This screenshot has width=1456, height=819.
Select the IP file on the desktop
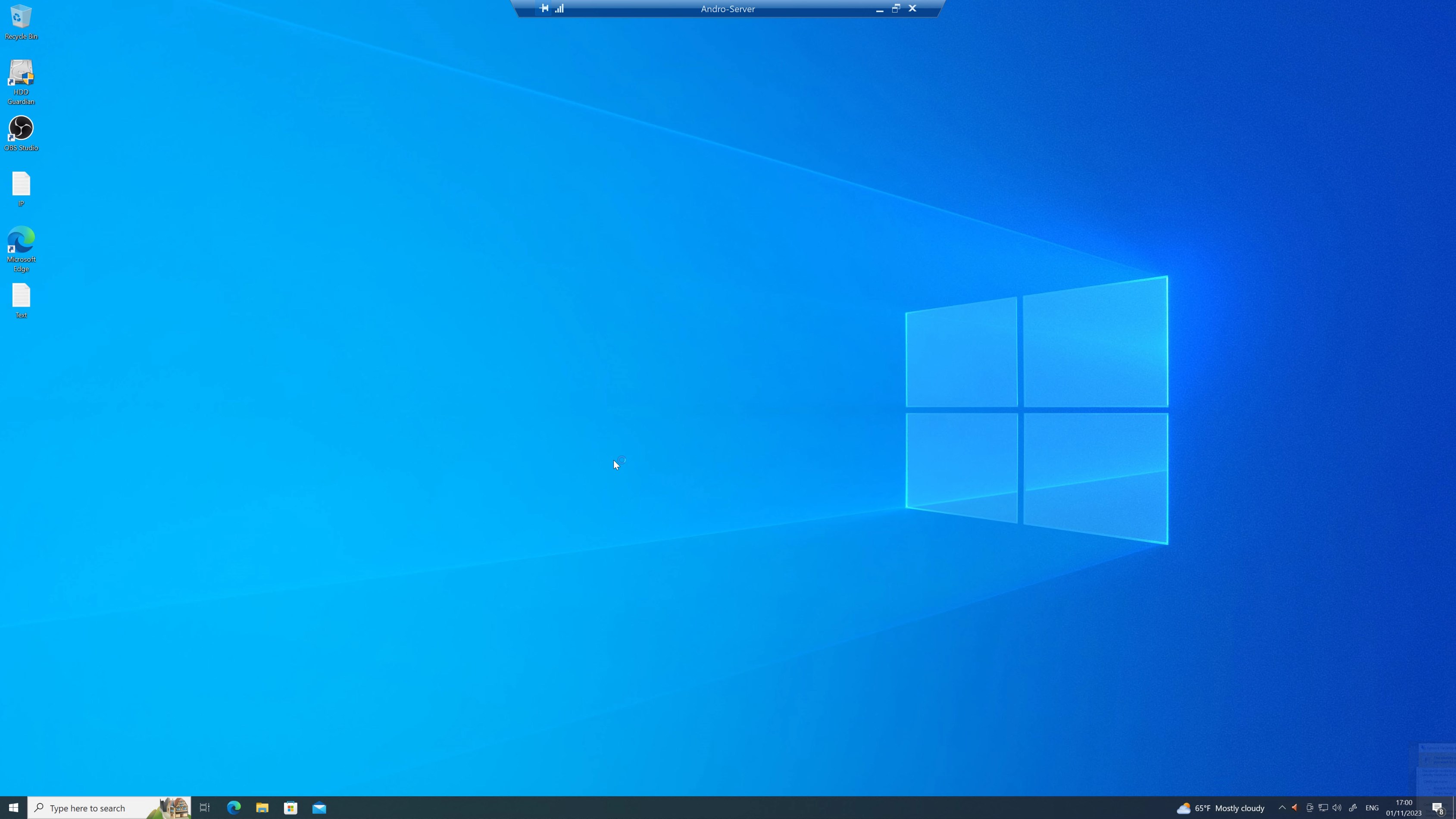point(21,189)
